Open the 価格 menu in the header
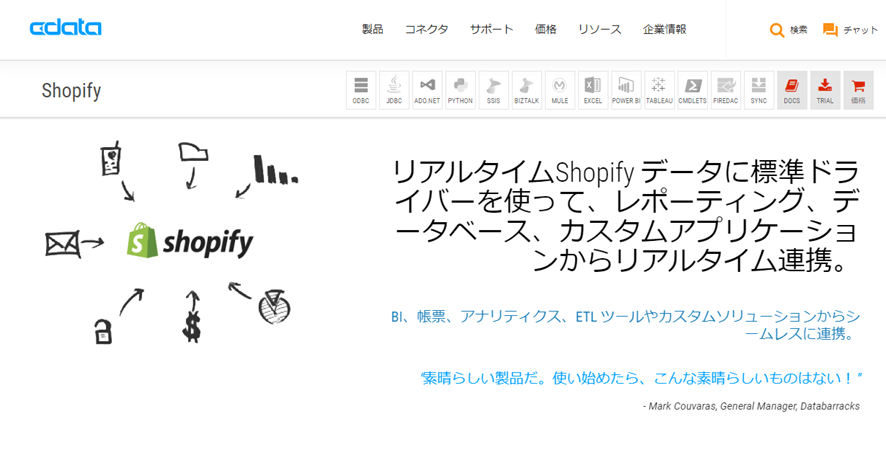 pos(545,29)
